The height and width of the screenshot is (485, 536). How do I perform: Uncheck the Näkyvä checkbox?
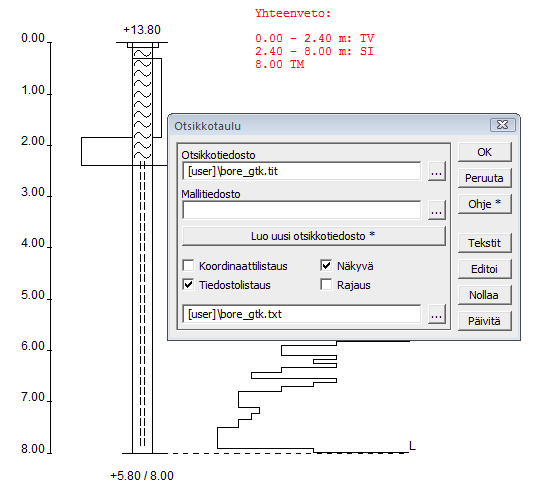(x=326, y=266)
